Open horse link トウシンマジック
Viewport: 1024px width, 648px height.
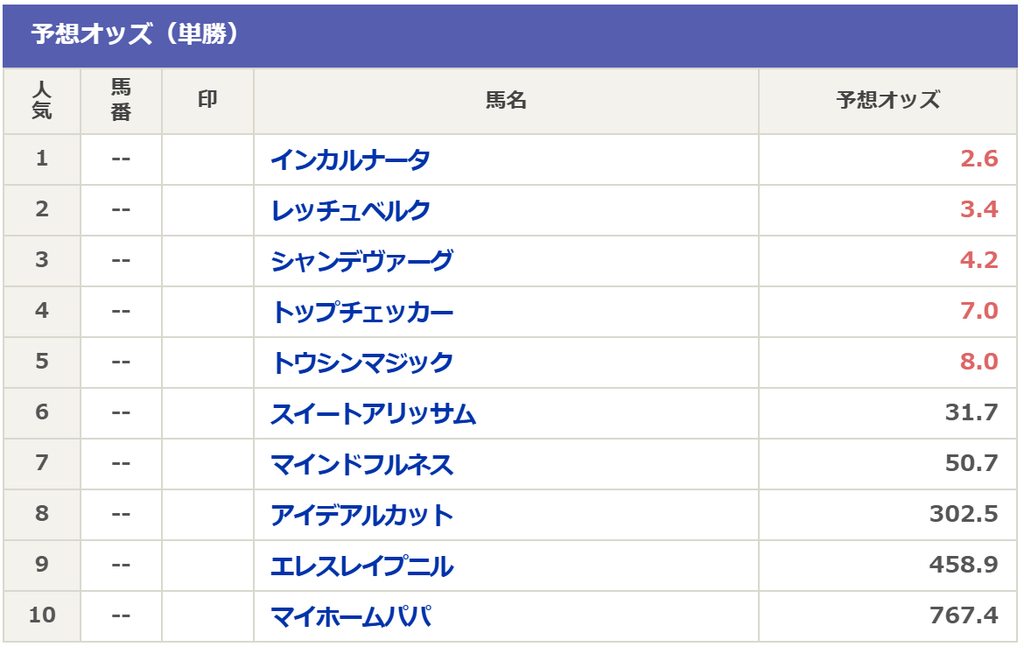point(362,363)
